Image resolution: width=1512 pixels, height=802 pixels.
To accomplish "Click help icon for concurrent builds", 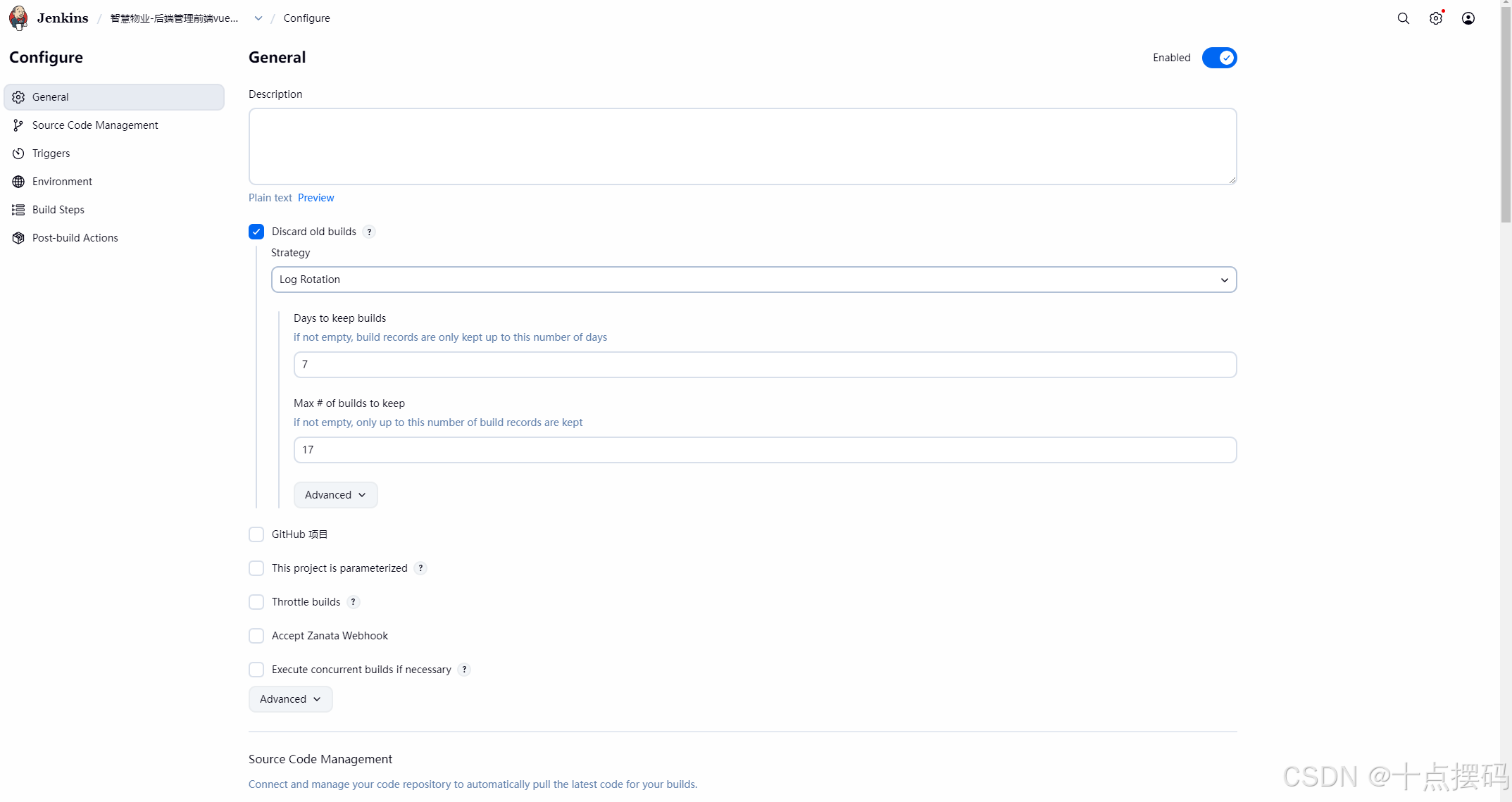I will pyautogui.click(x=464, y=670).
